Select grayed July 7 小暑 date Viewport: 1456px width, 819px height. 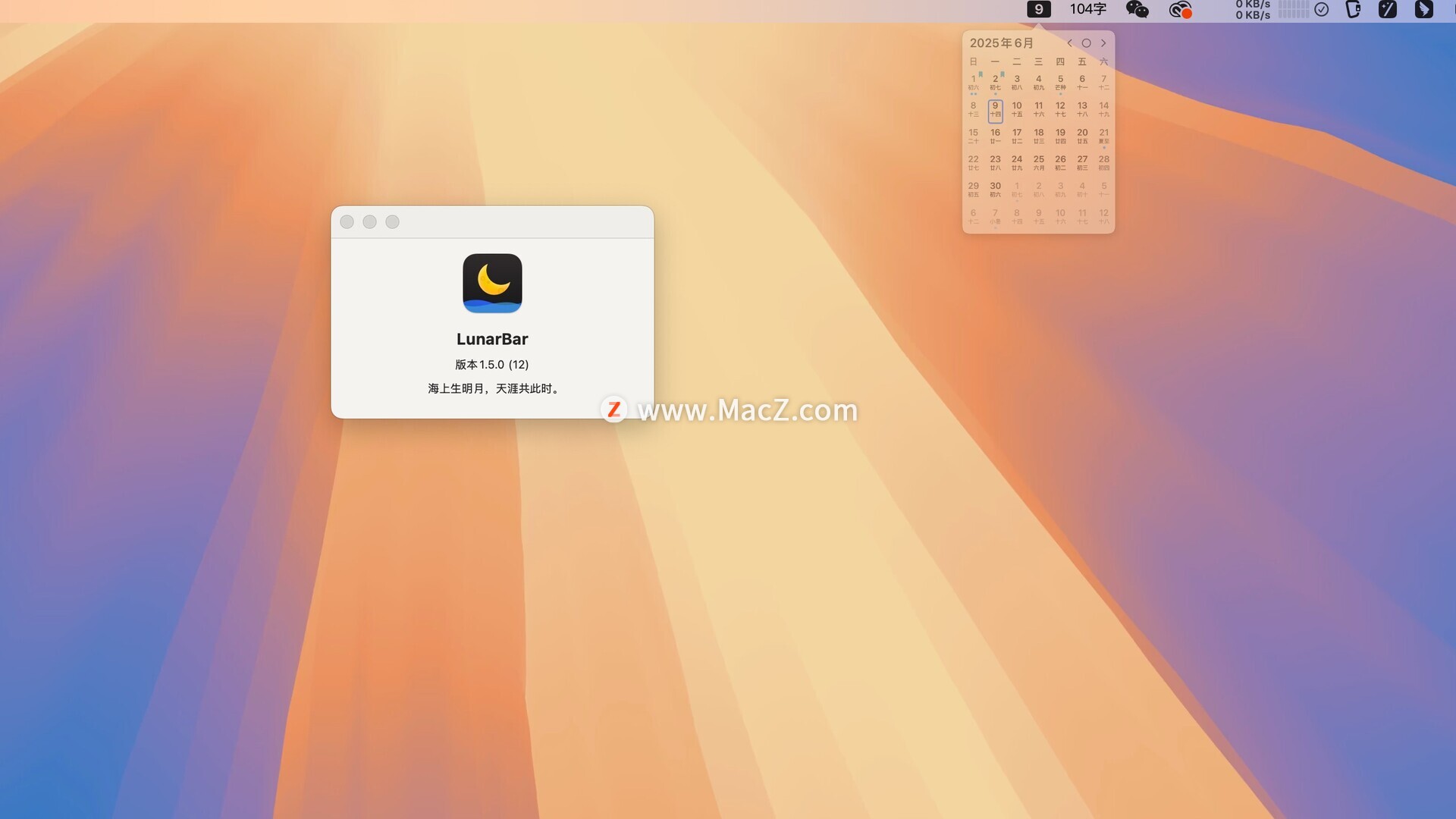coord(996,217)
